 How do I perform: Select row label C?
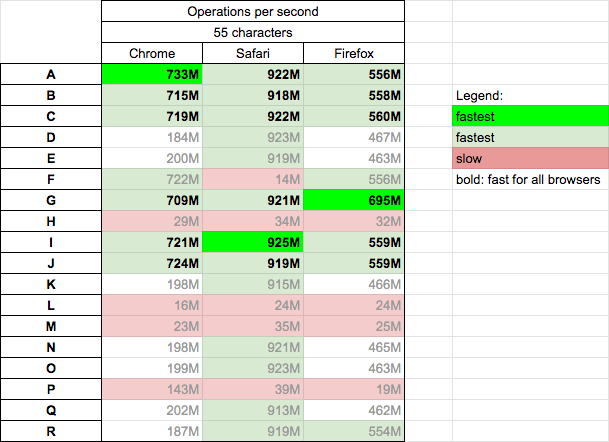tap(51, 116)
